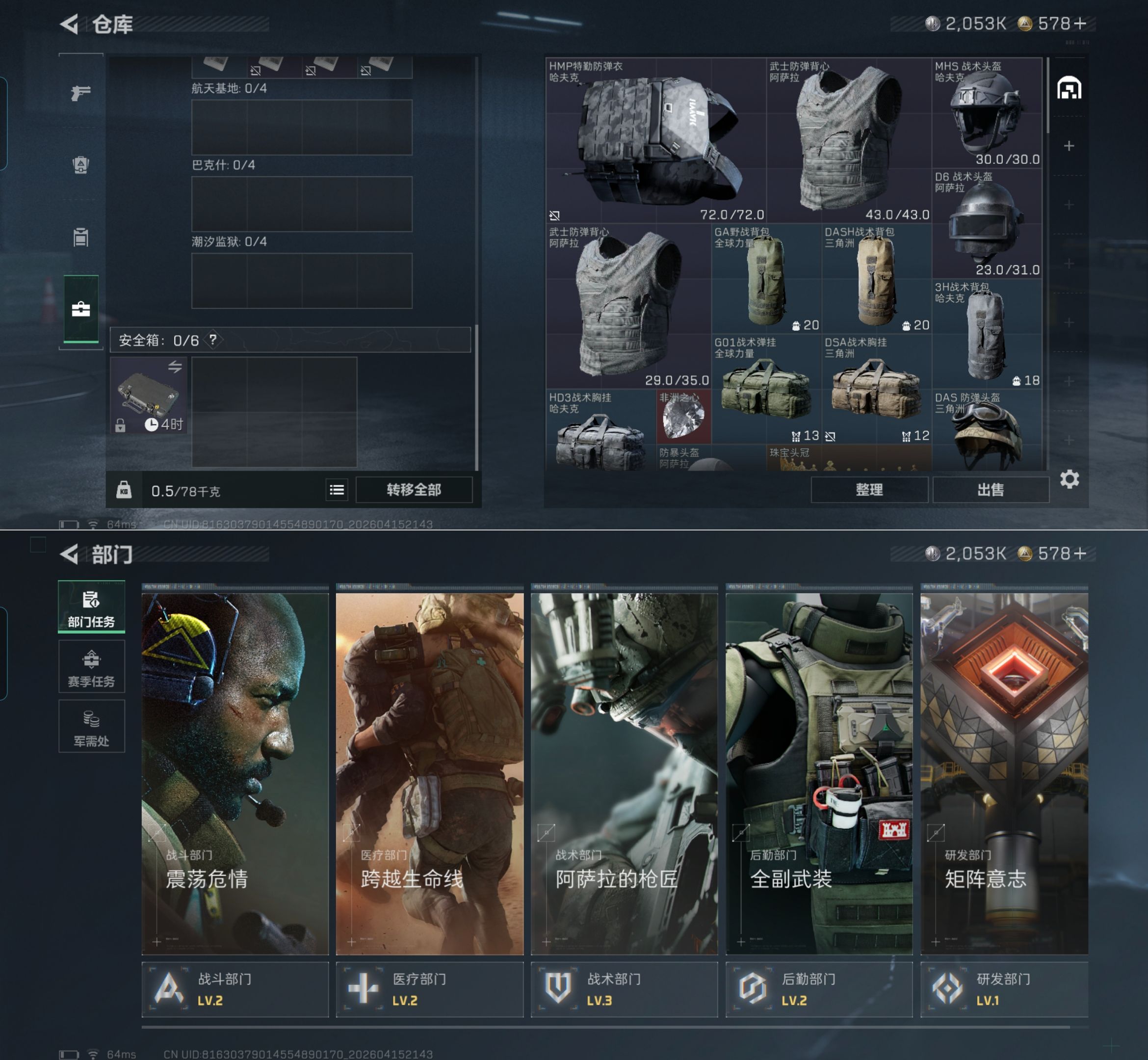Image resolution: width=1148 pixels, height=1060 pixels.
Task: Click the 出售 sell button
Action: click(991, 490)
